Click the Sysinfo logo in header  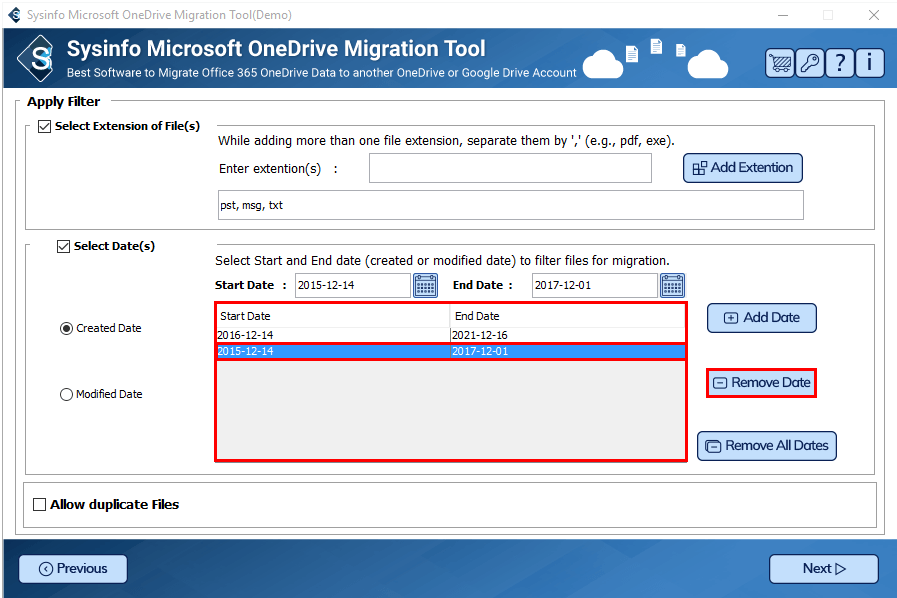[x=41, y=58]
